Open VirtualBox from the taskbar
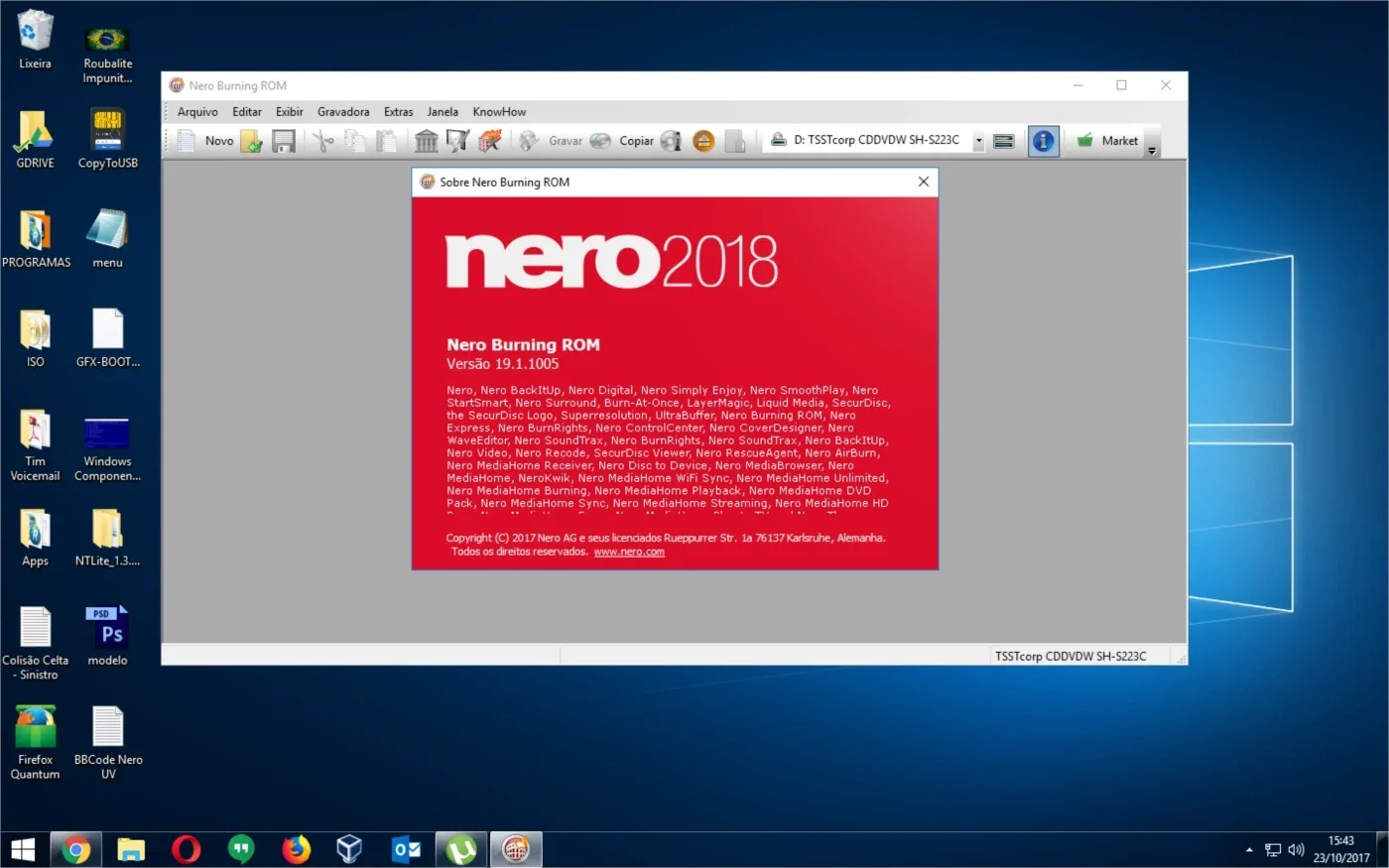Screen dimensions: 1389x868 pyautogui.click(x=349, y=850)
